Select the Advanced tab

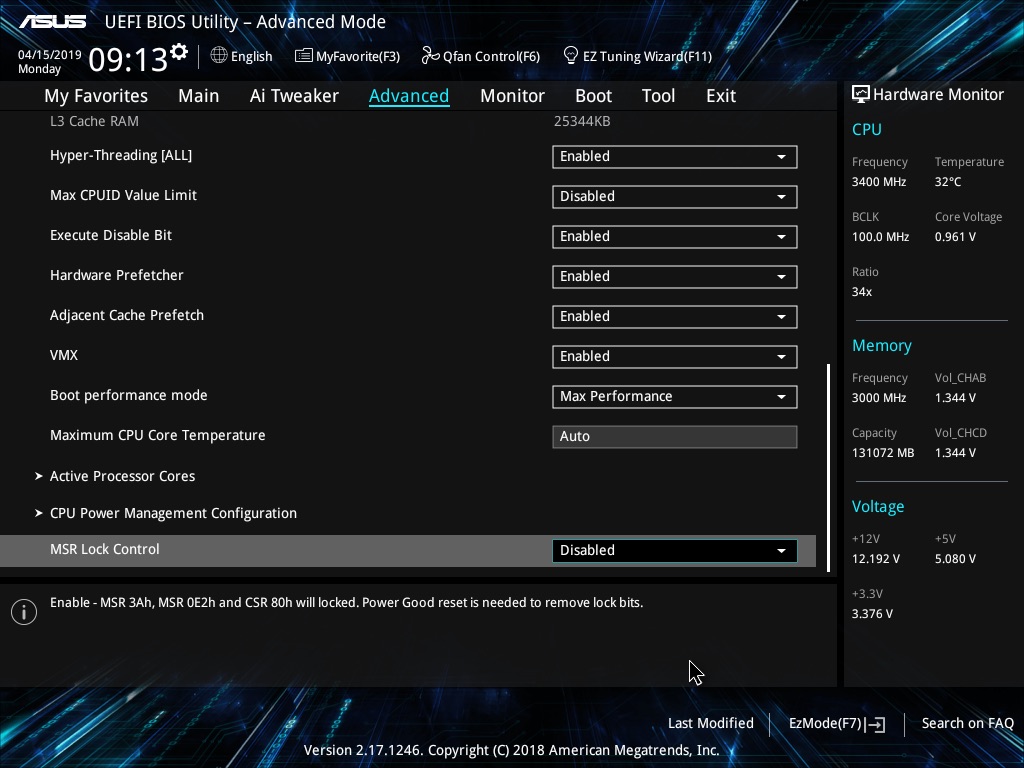(409, 96)
